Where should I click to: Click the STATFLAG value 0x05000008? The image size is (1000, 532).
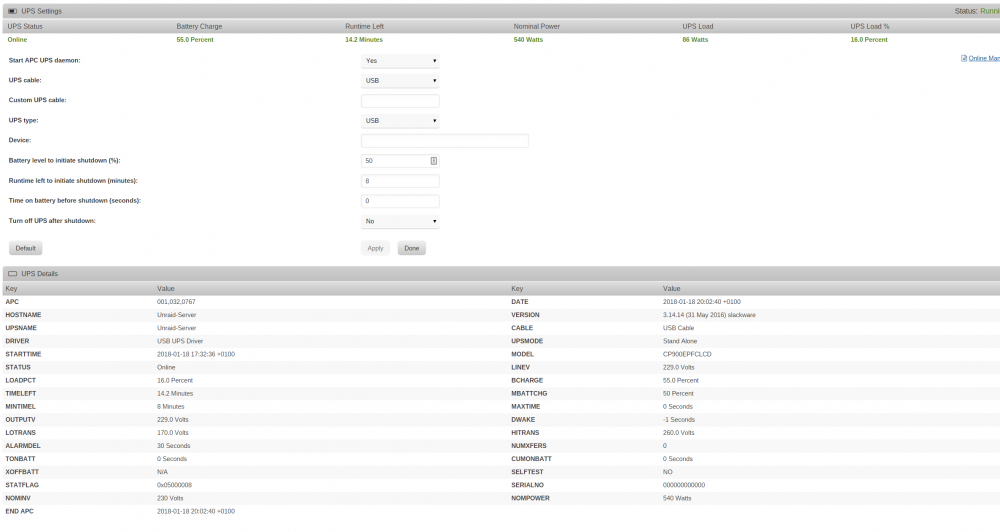[174, 485]
